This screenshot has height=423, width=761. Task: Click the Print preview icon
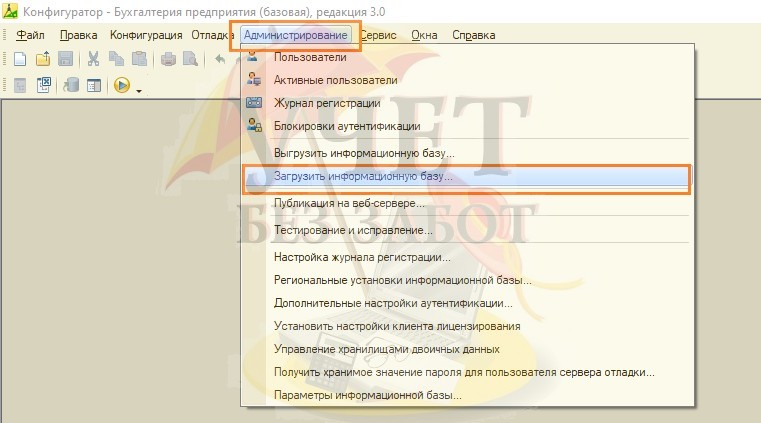[x=190, y=59]
